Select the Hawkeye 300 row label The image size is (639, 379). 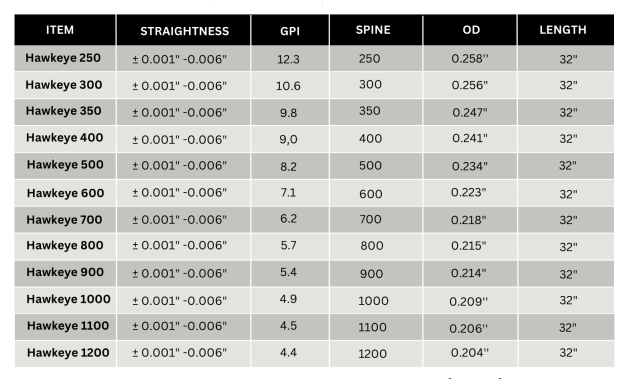[x=64, y=85]
